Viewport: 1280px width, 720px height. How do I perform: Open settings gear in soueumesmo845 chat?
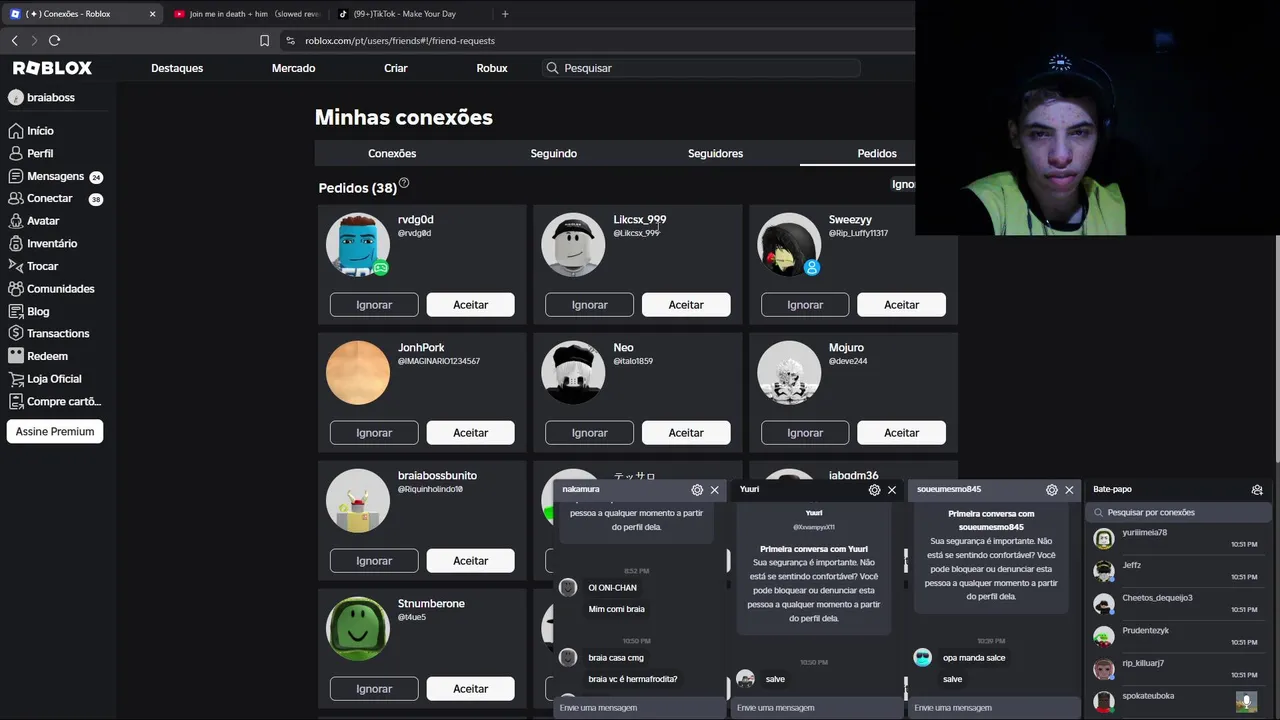1052,490
